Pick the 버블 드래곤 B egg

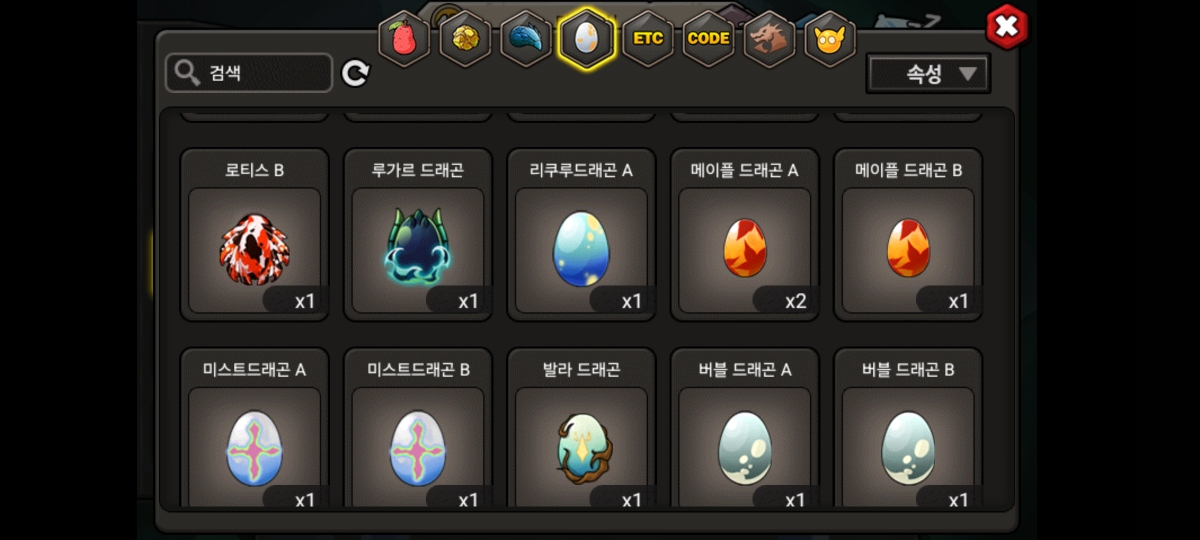click(908, 428)
